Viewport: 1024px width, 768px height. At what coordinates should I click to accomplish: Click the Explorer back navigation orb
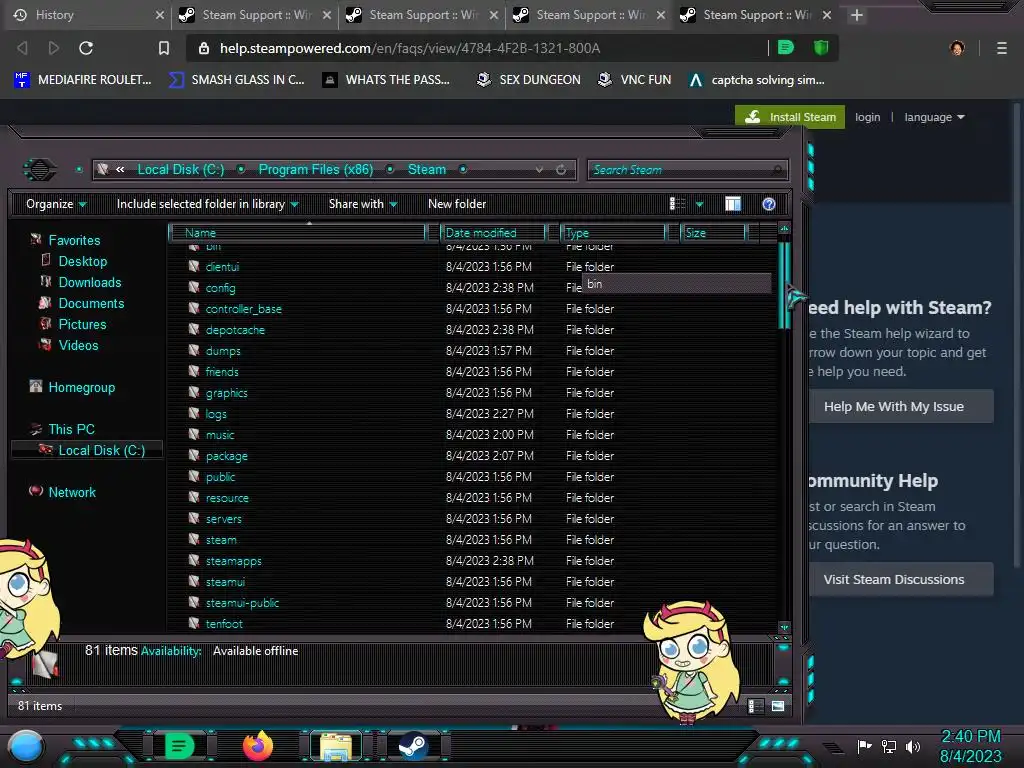(39, 170)
